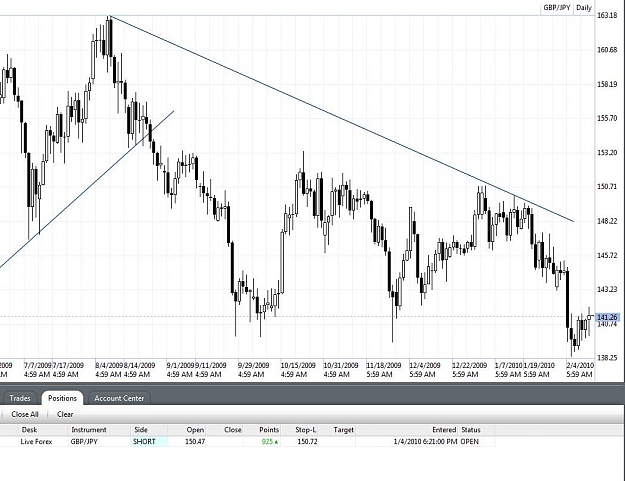Viewport: 625px width, 481px height.
Task: Change the Daily timeframe selector
Action: pos(584,8)
